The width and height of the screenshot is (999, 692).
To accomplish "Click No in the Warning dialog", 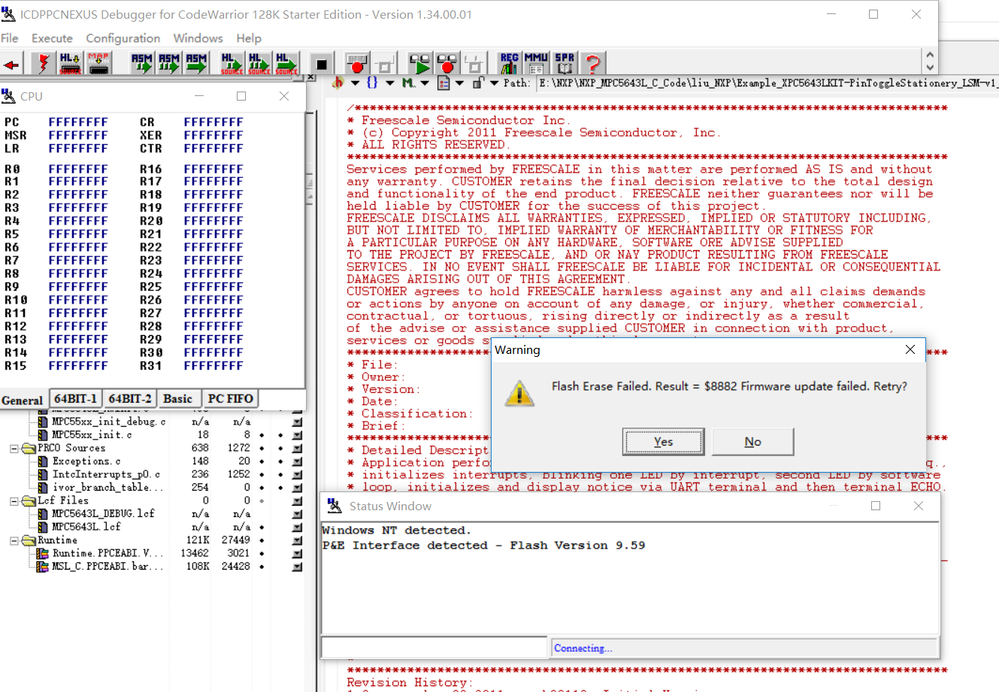I will [x=752, y=442].
